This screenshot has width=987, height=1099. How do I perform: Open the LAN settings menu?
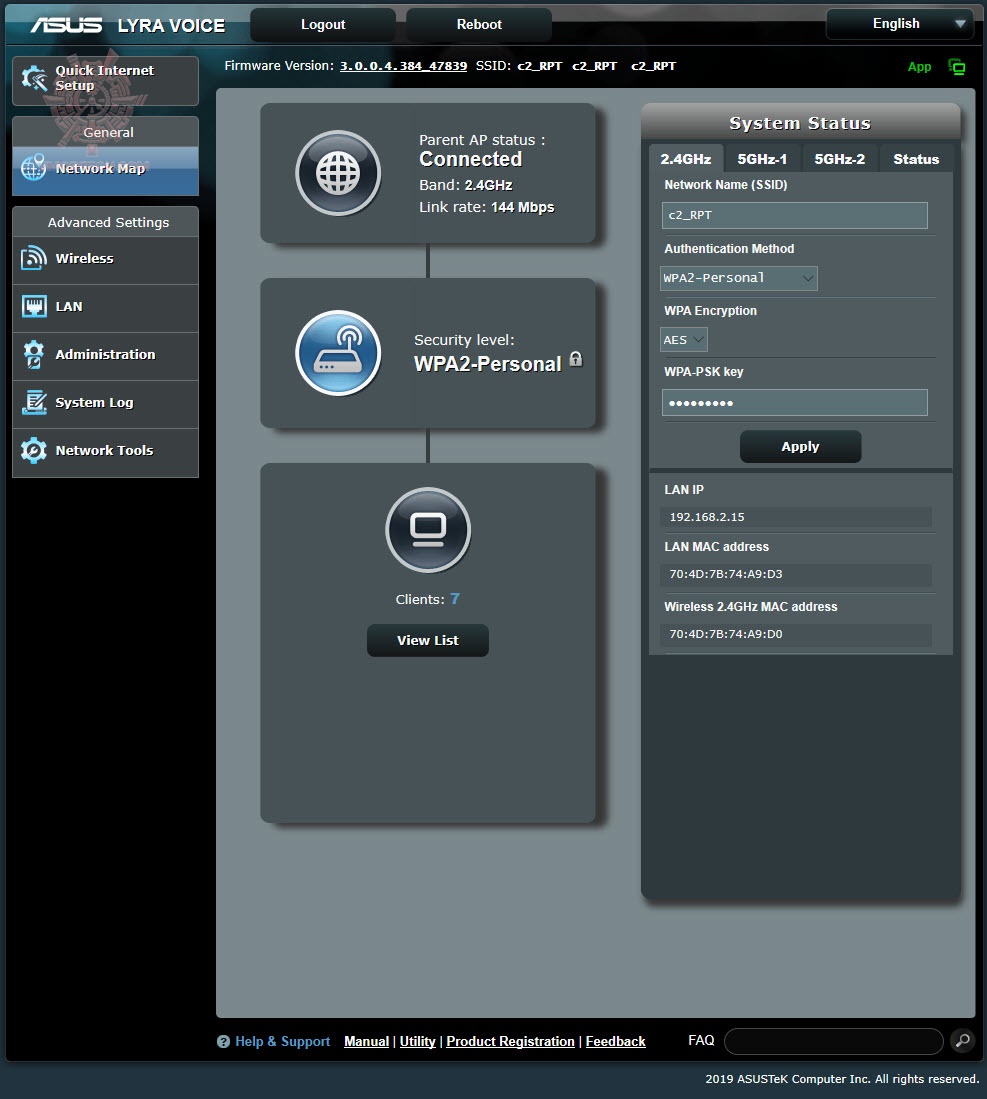105,307
